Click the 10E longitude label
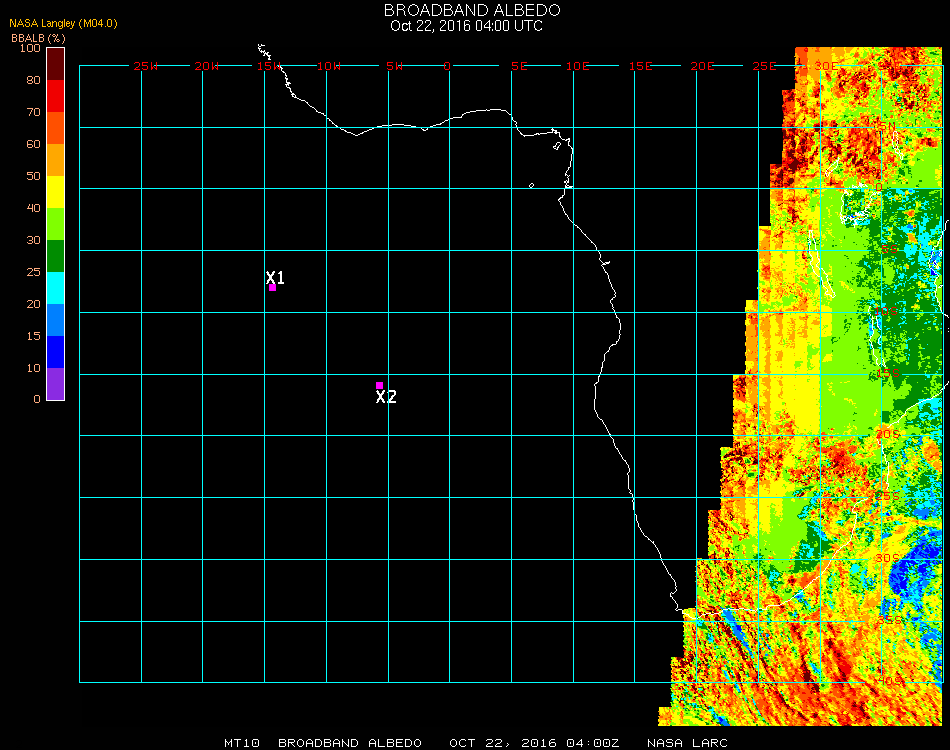 [x=577, y=66]
